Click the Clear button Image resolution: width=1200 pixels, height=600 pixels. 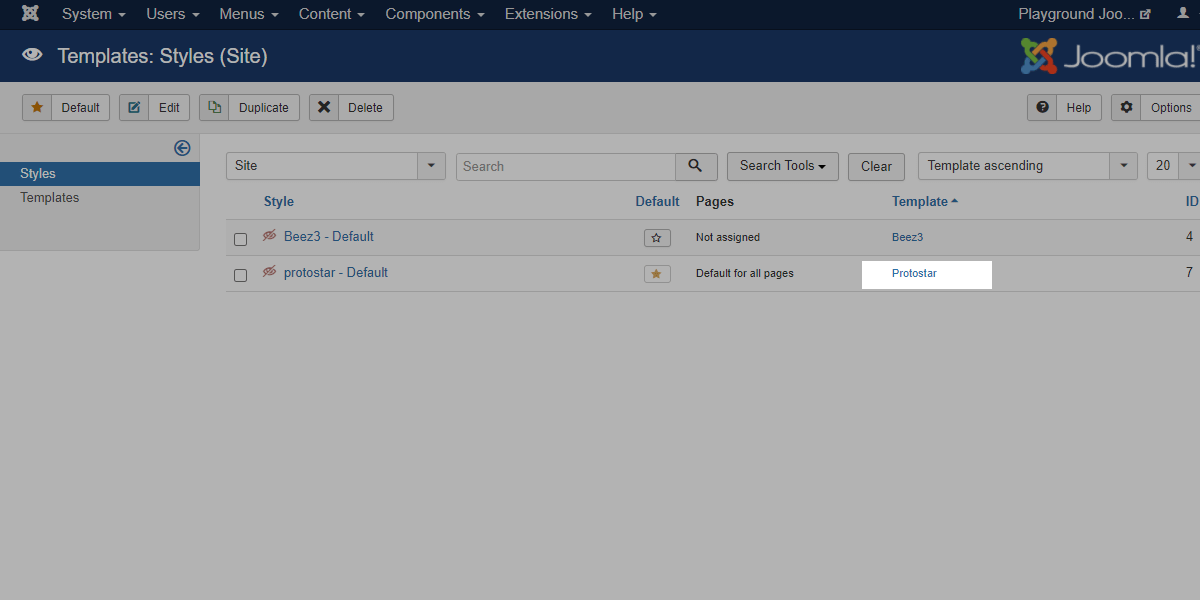coord(876,166)
